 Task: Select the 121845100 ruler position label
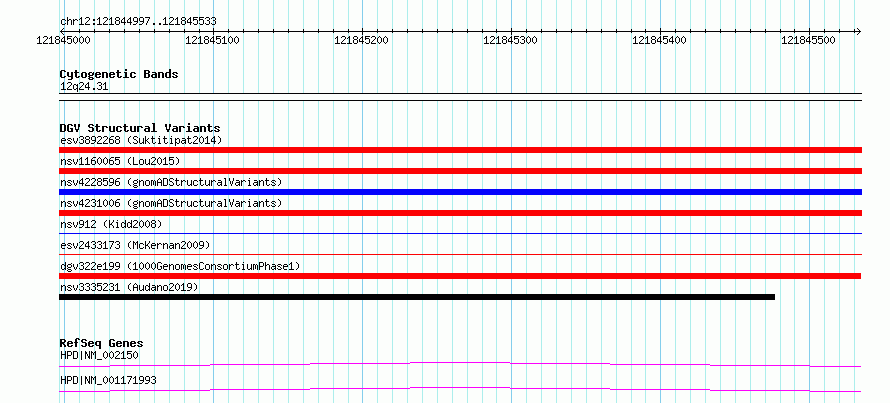(212, 40)
